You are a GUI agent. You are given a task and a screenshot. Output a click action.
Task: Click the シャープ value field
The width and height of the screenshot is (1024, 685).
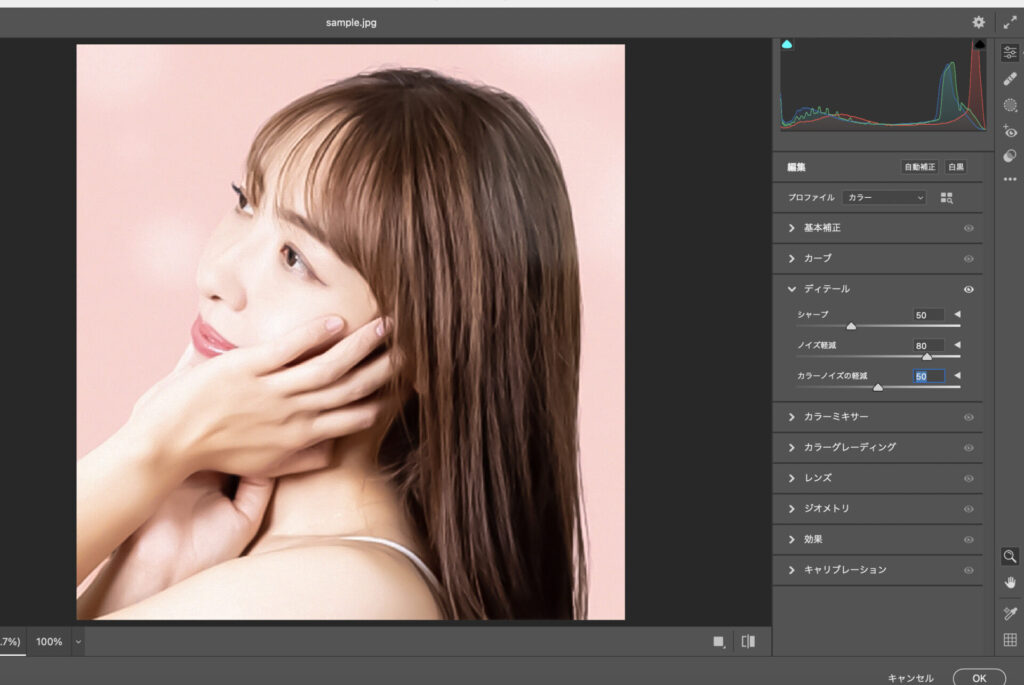[928, 315]
